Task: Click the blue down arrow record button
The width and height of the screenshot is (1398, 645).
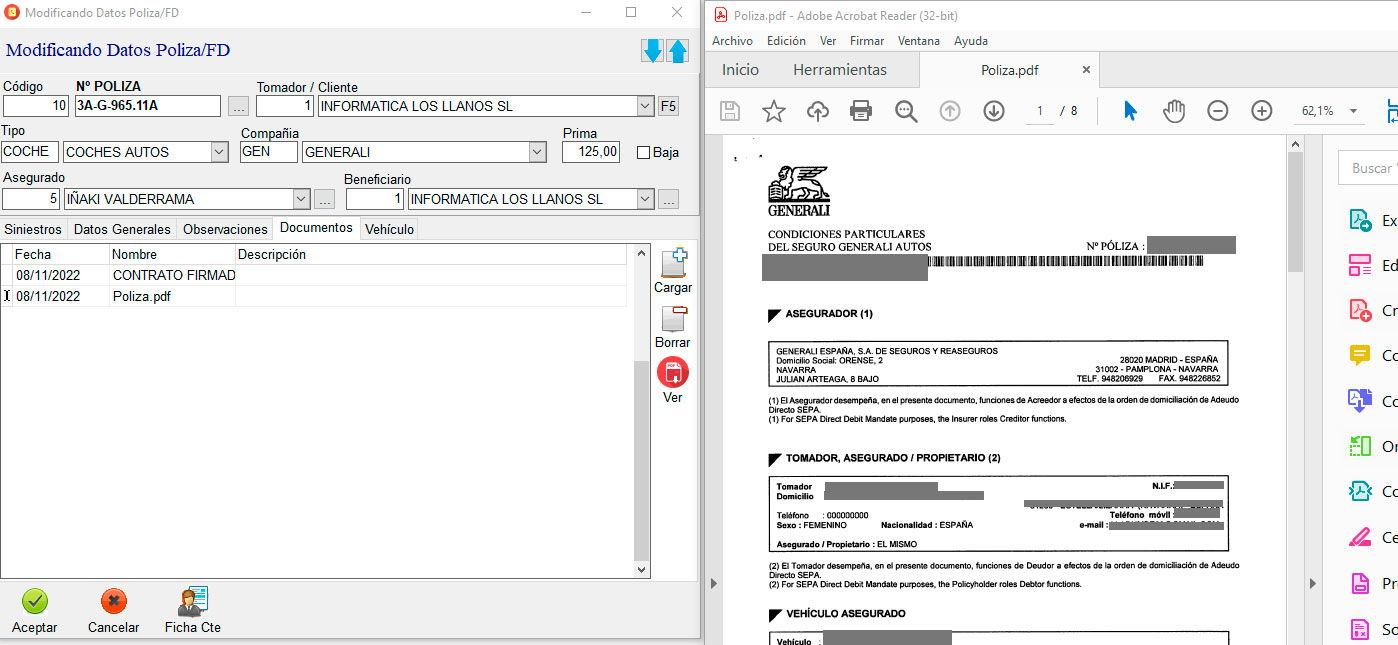Action: [x=653, y=51]
